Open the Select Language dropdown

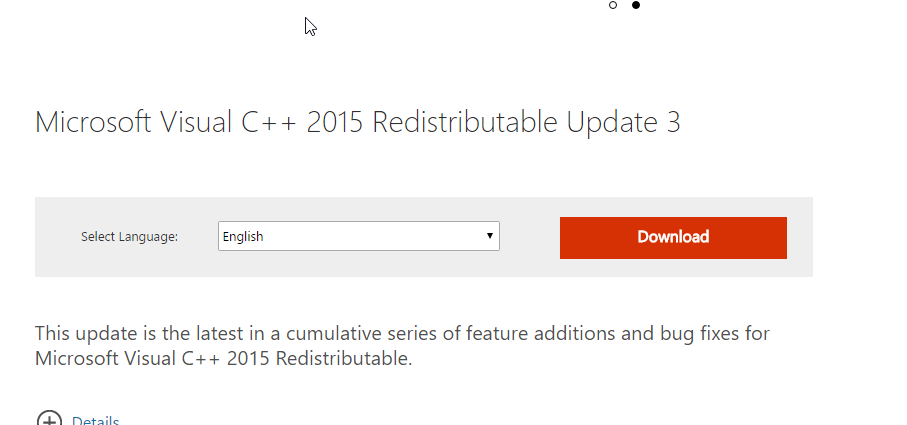pos(359,236)
